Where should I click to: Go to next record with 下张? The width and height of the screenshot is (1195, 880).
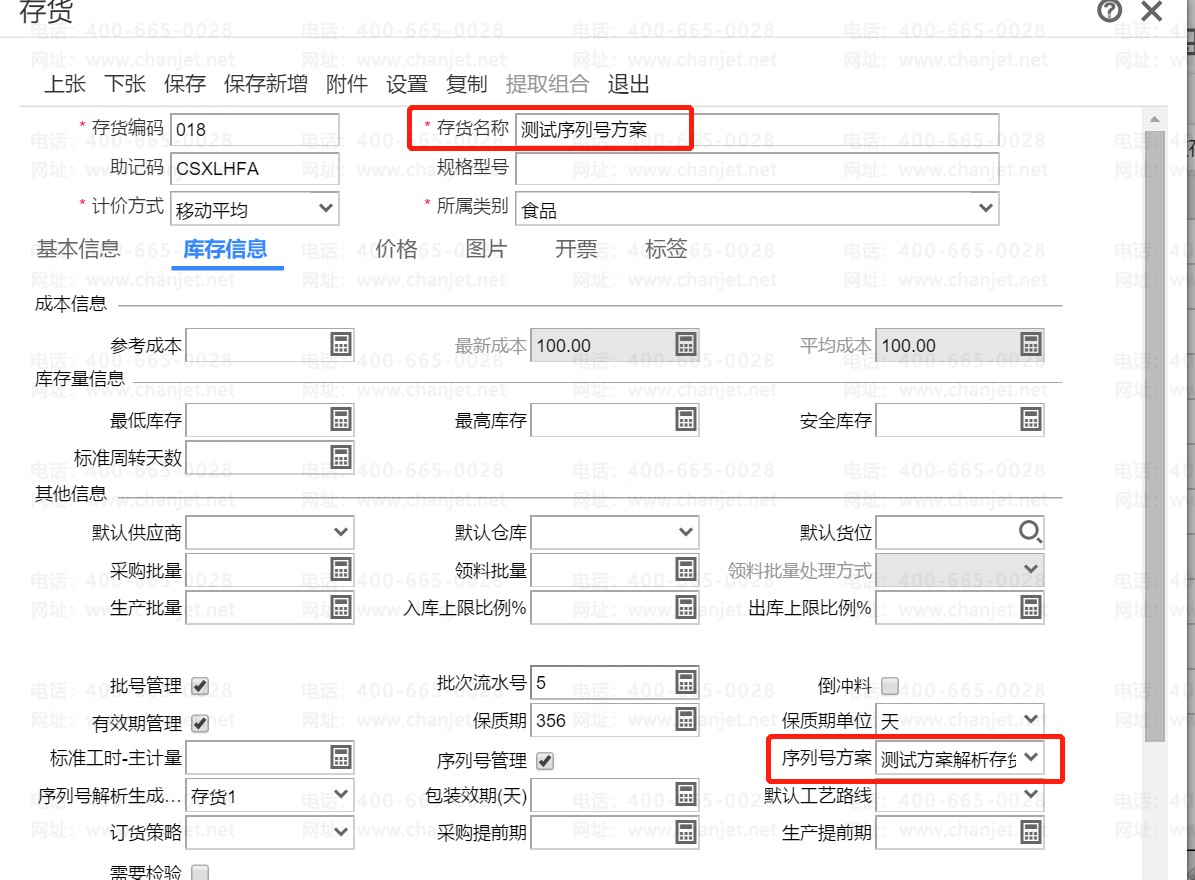[x=124, y=84]
